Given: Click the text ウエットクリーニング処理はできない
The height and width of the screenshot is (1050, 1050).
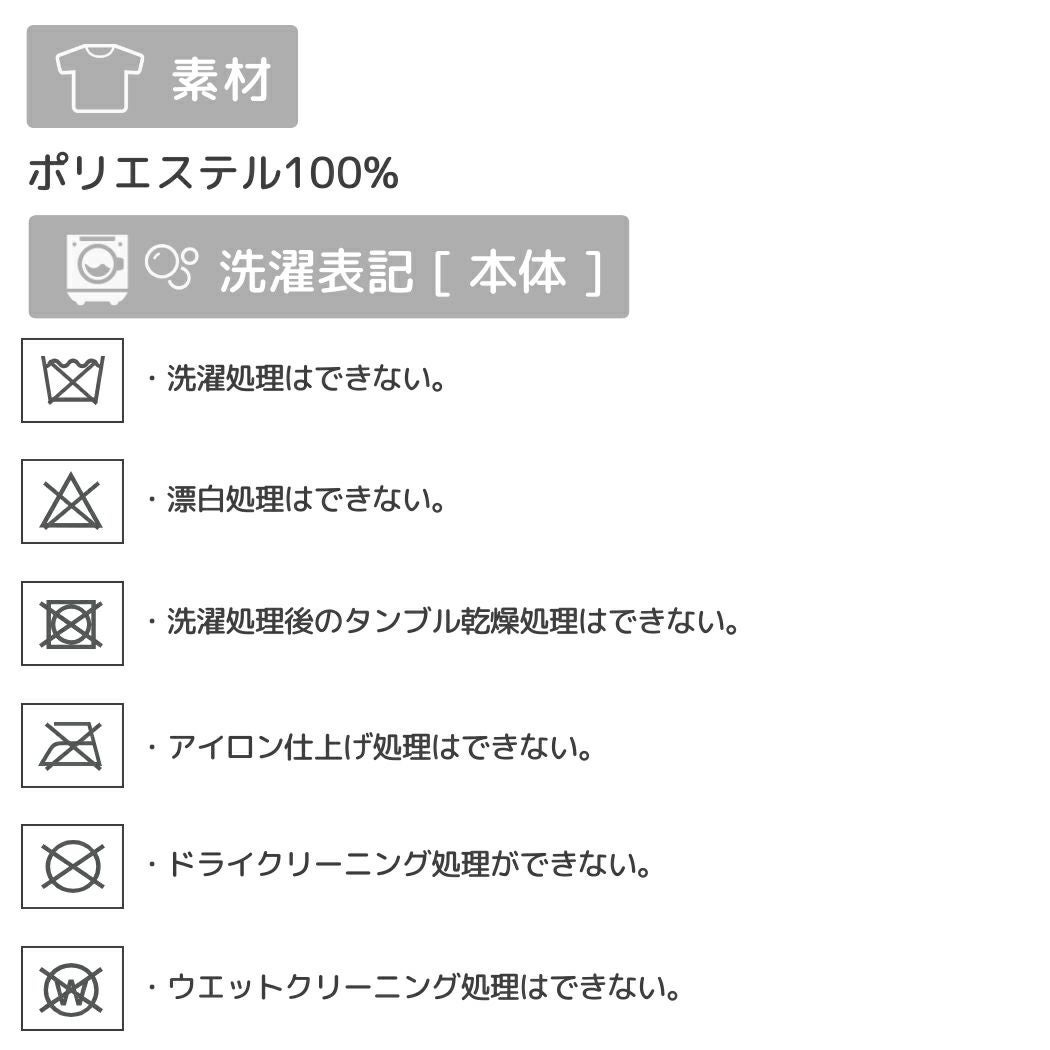Looking at the screenshot, I should click(423, 989).
